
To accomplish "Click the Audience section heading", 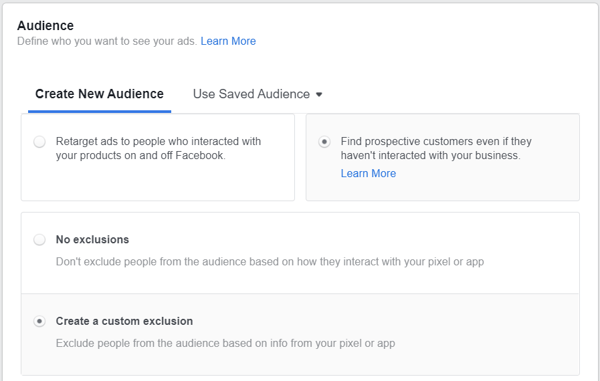I will point(45,26).
